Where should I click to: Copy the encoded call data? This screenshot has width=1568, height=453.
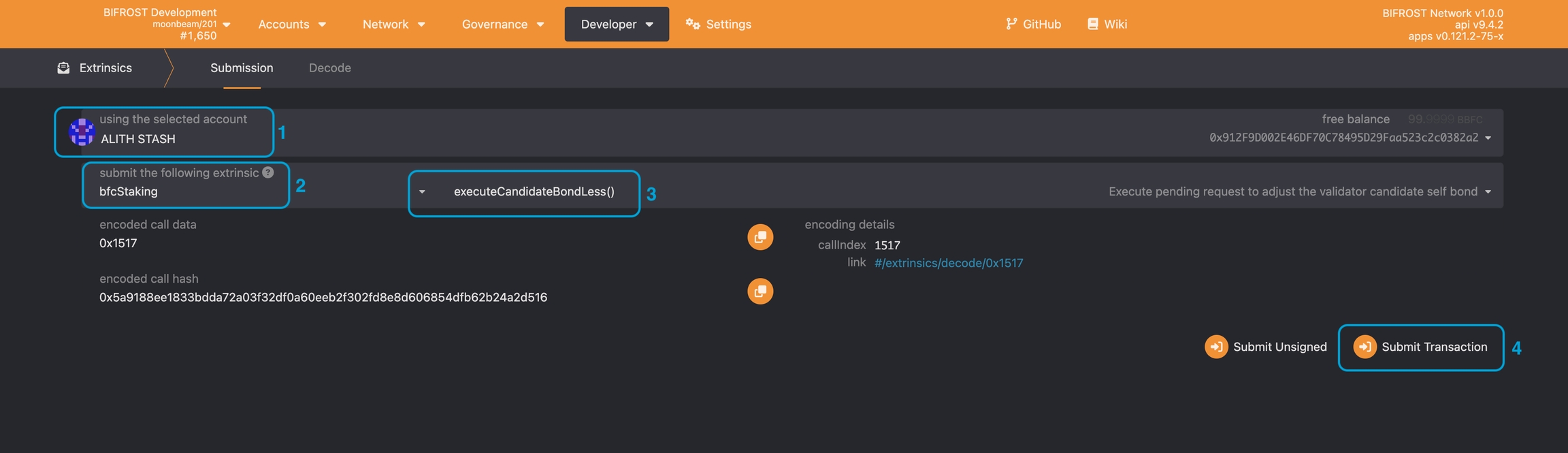point(760,237)
